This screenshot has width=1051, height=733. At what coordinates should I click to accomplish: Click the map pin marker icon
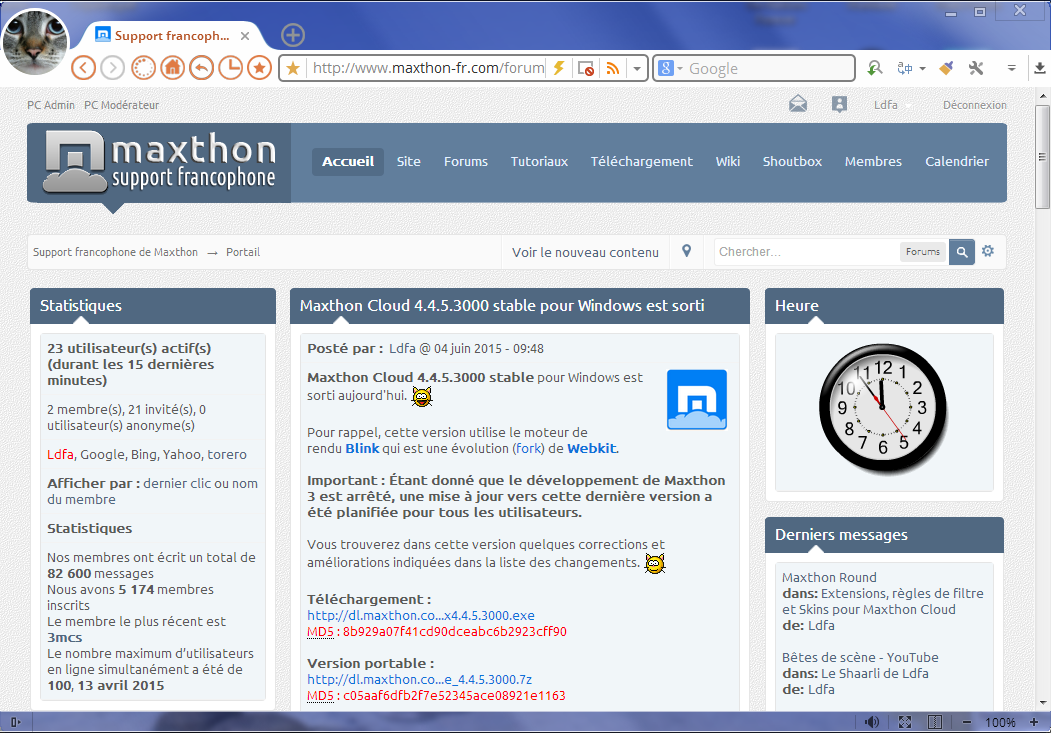686,251
